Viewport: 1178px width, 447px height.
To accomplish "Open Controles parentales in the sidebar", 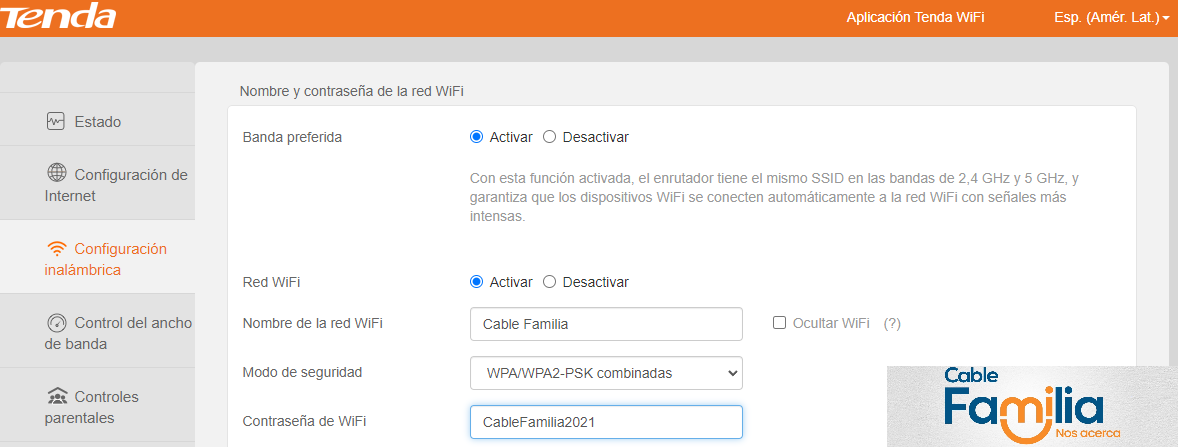I will tap(93, 407).
